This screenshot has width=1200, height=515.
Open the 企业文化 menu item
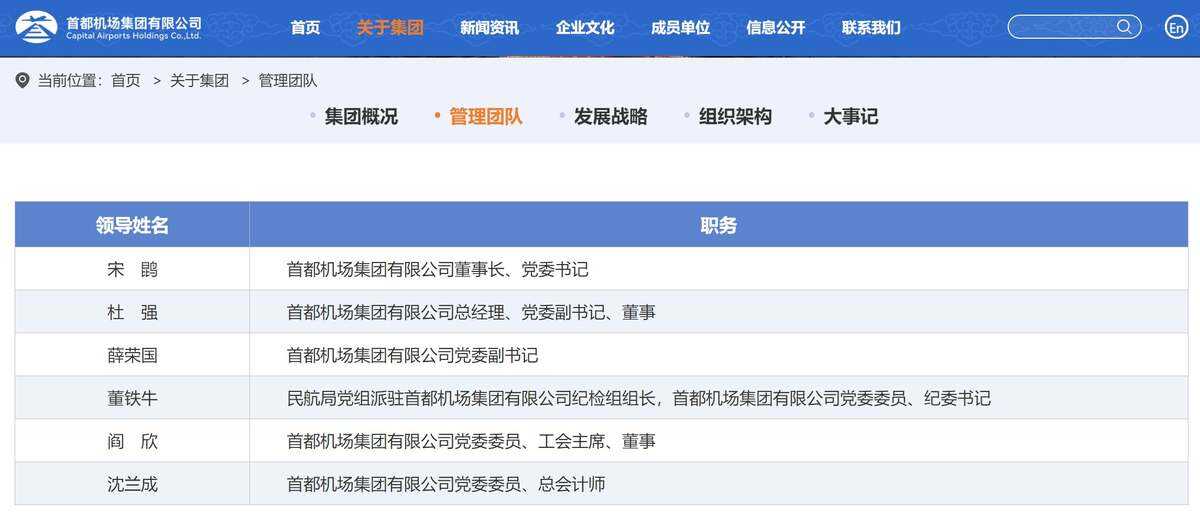(x=585, y=28)
